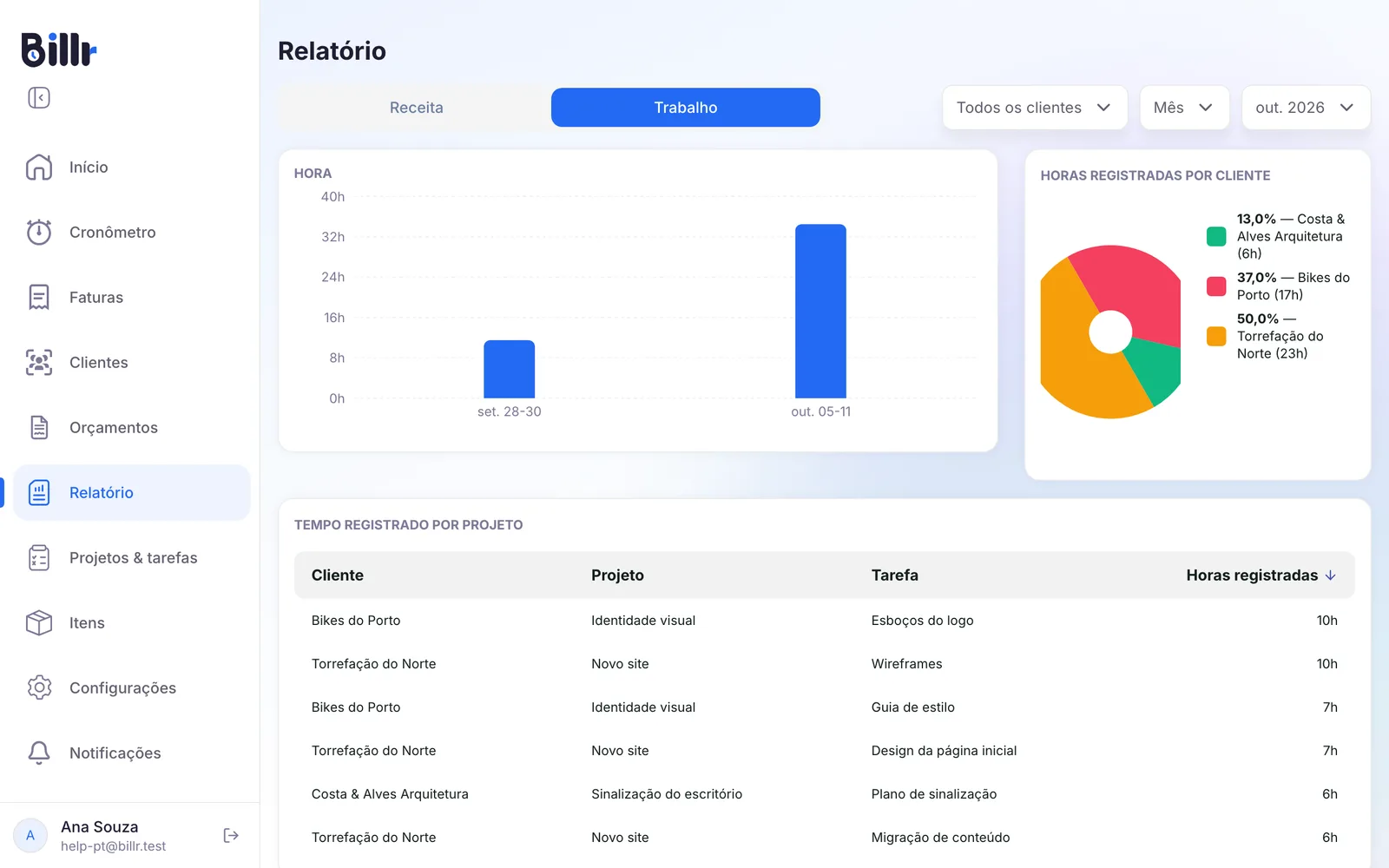The image size is (1389, 868).
Task: Open the Notificações bell icon
Action: (39, 753)
